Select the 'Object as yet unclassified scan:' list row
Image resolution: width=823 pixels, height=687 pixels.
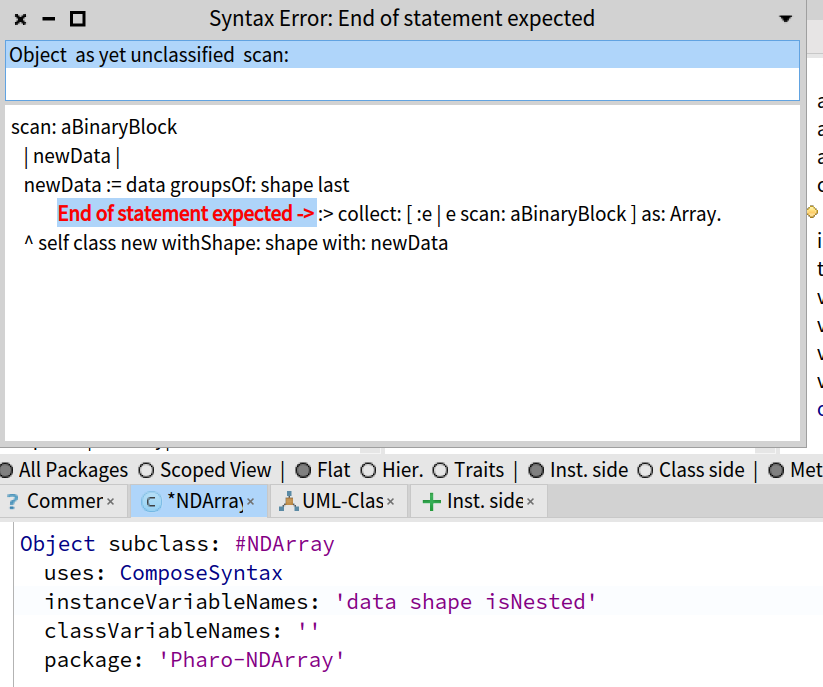403,55
